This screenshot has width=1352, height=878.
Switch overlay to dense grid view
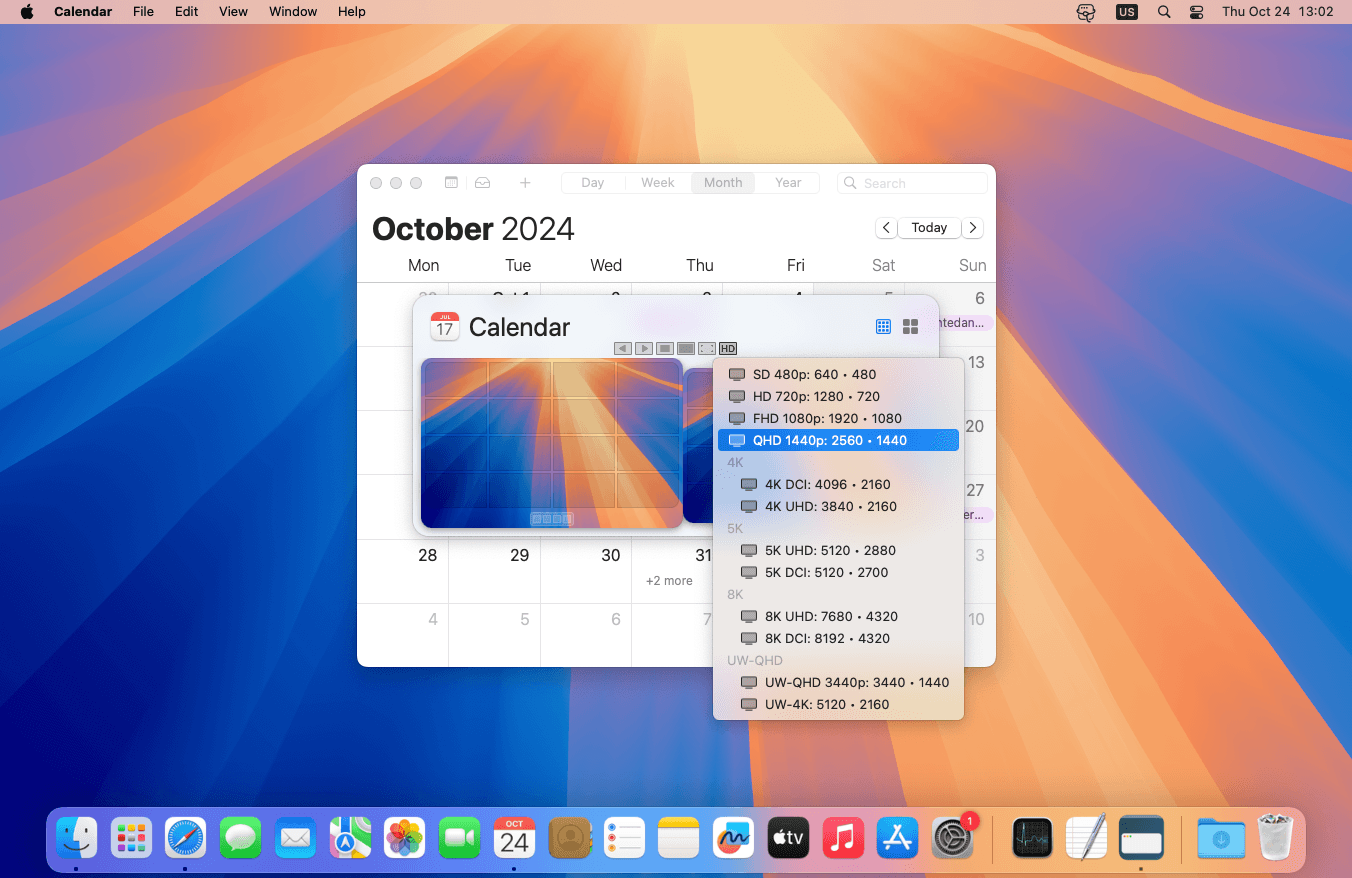point(883,327)
